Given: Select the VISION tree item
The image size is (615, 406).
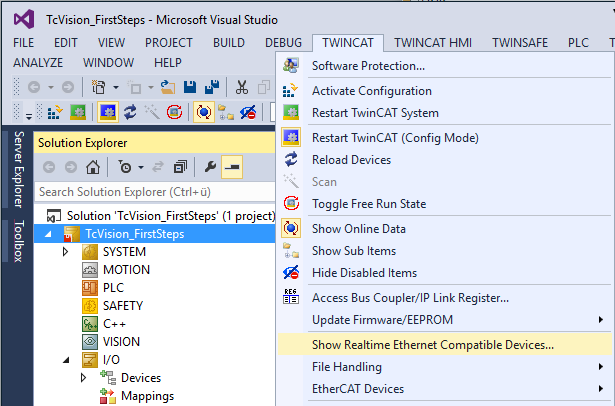Looking at the screenshot, I should pos(121,342).
